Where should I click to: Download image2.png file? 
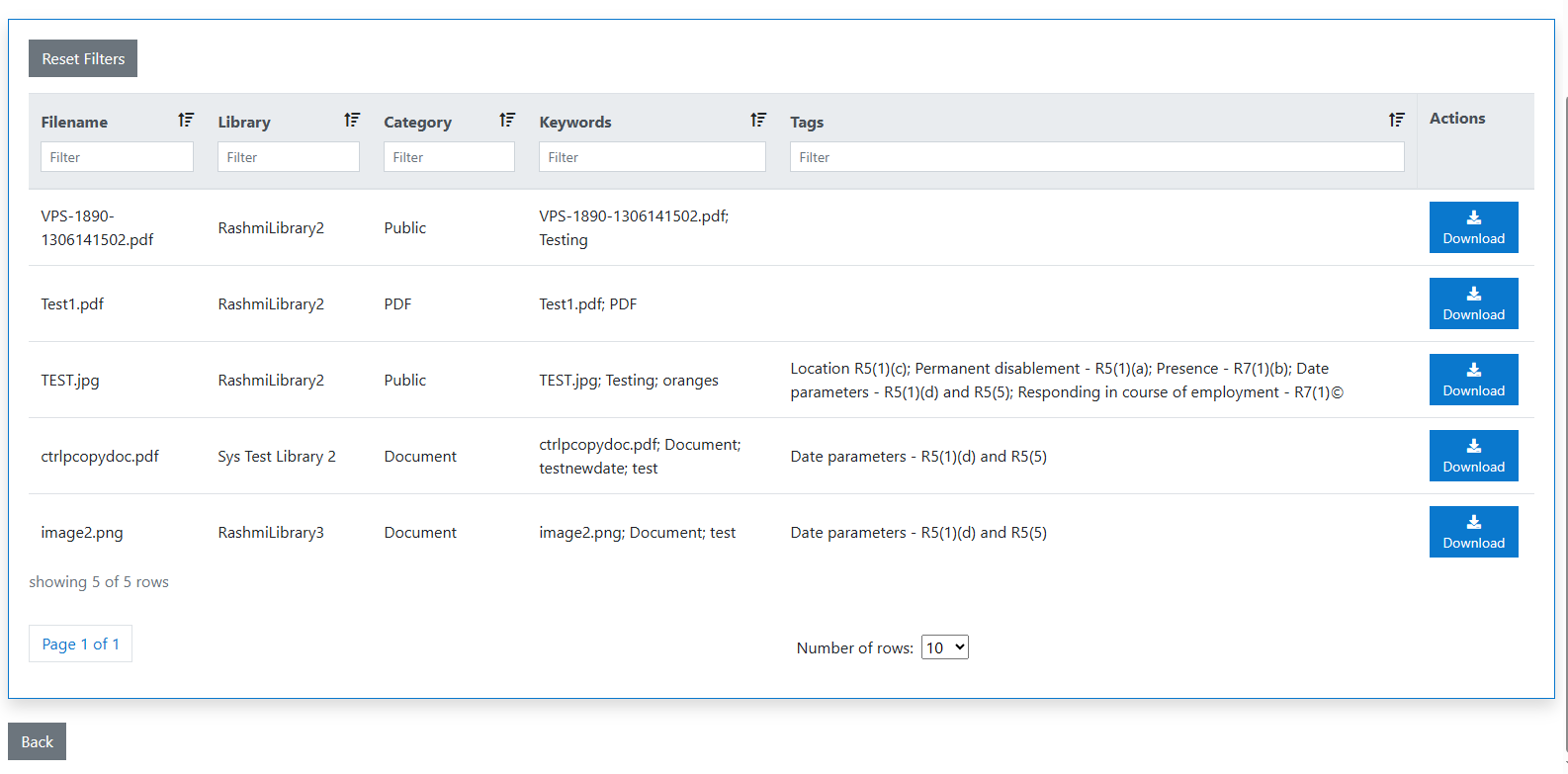(1473, 532)
